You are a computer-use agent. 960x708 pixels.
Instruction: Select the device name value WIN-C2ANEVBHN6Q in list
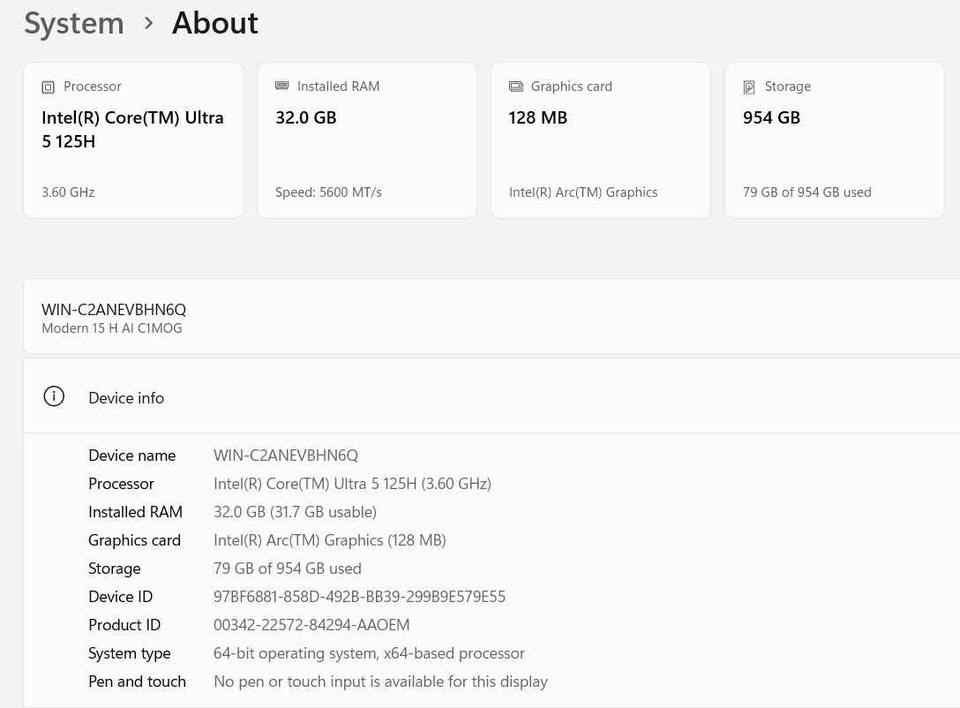point(285,456)
